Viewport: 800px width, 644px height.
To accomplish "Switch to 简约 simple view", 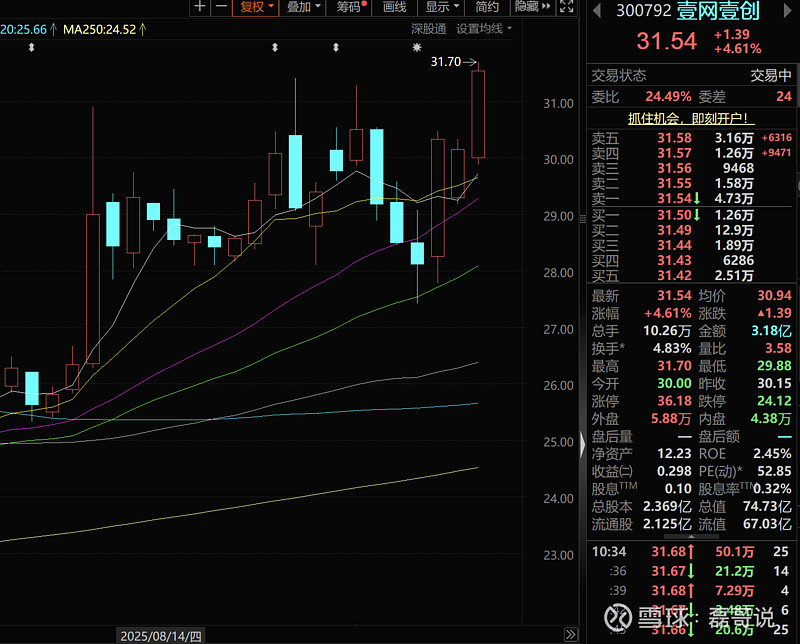I will pyautogui.click(x=487, y=7).
